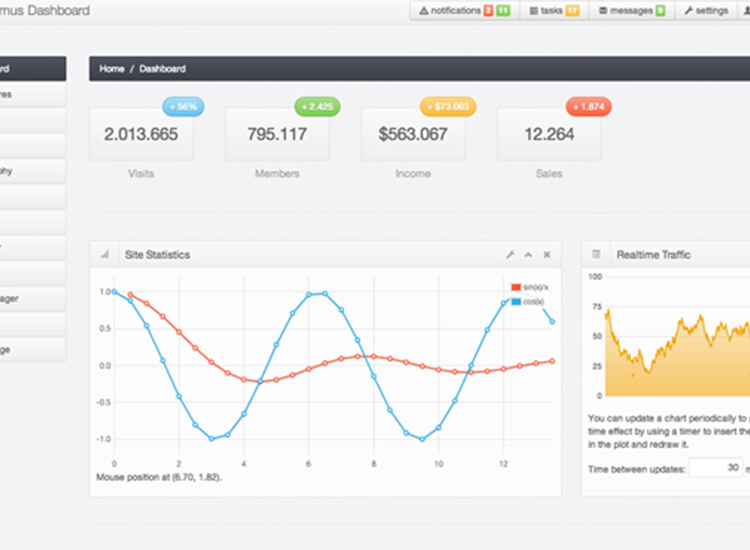The image size is (750, 550).
Task: Open the tasks dropdown
Action: (552, 11)
